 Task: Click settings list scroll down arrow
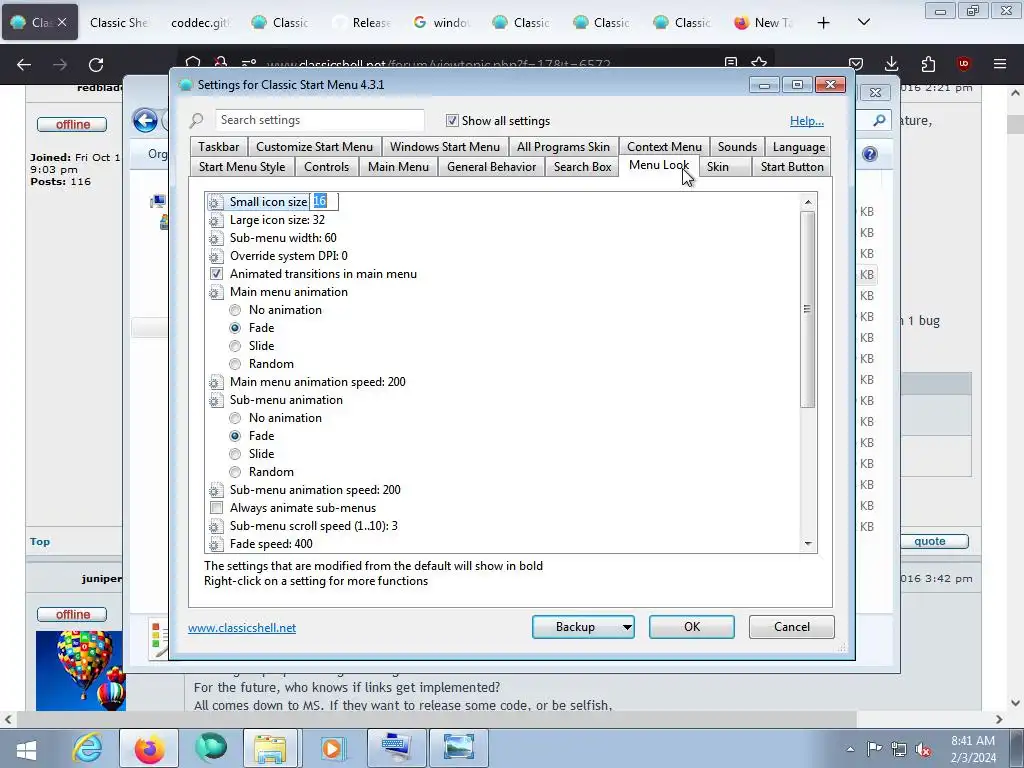click(808, 544)
